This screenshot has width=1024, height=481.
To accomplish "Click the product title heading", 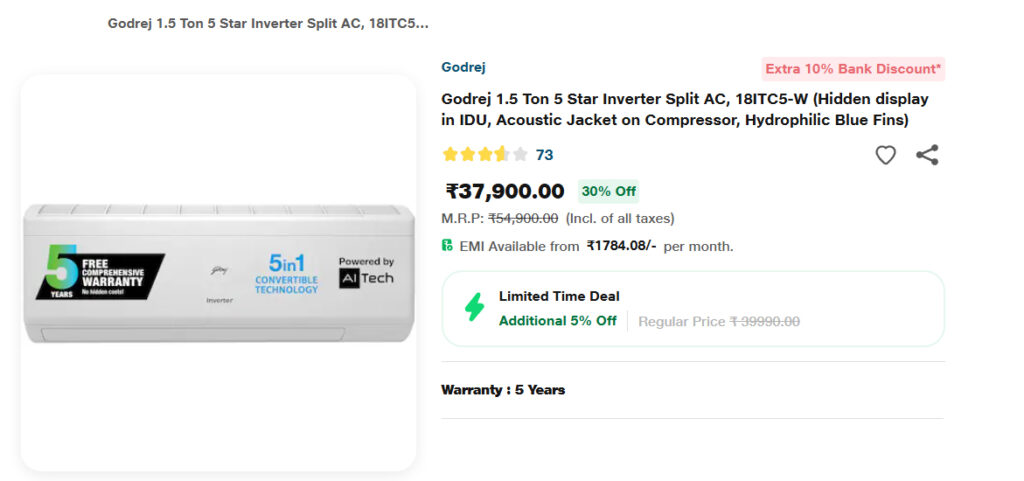I will [684, 110].
